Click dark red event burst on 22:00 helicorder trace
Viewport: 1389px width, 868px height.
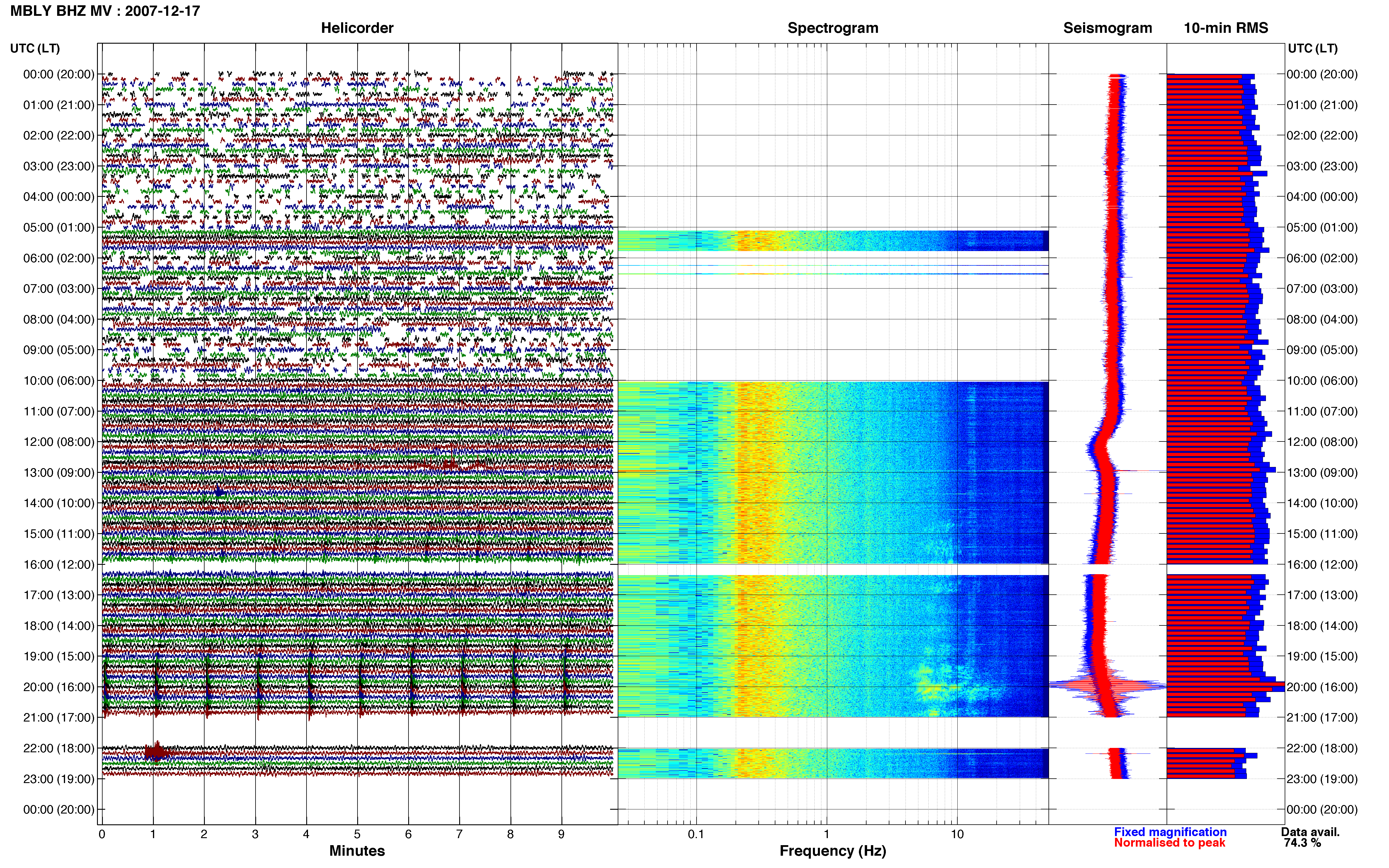click(x=157, y=751)
